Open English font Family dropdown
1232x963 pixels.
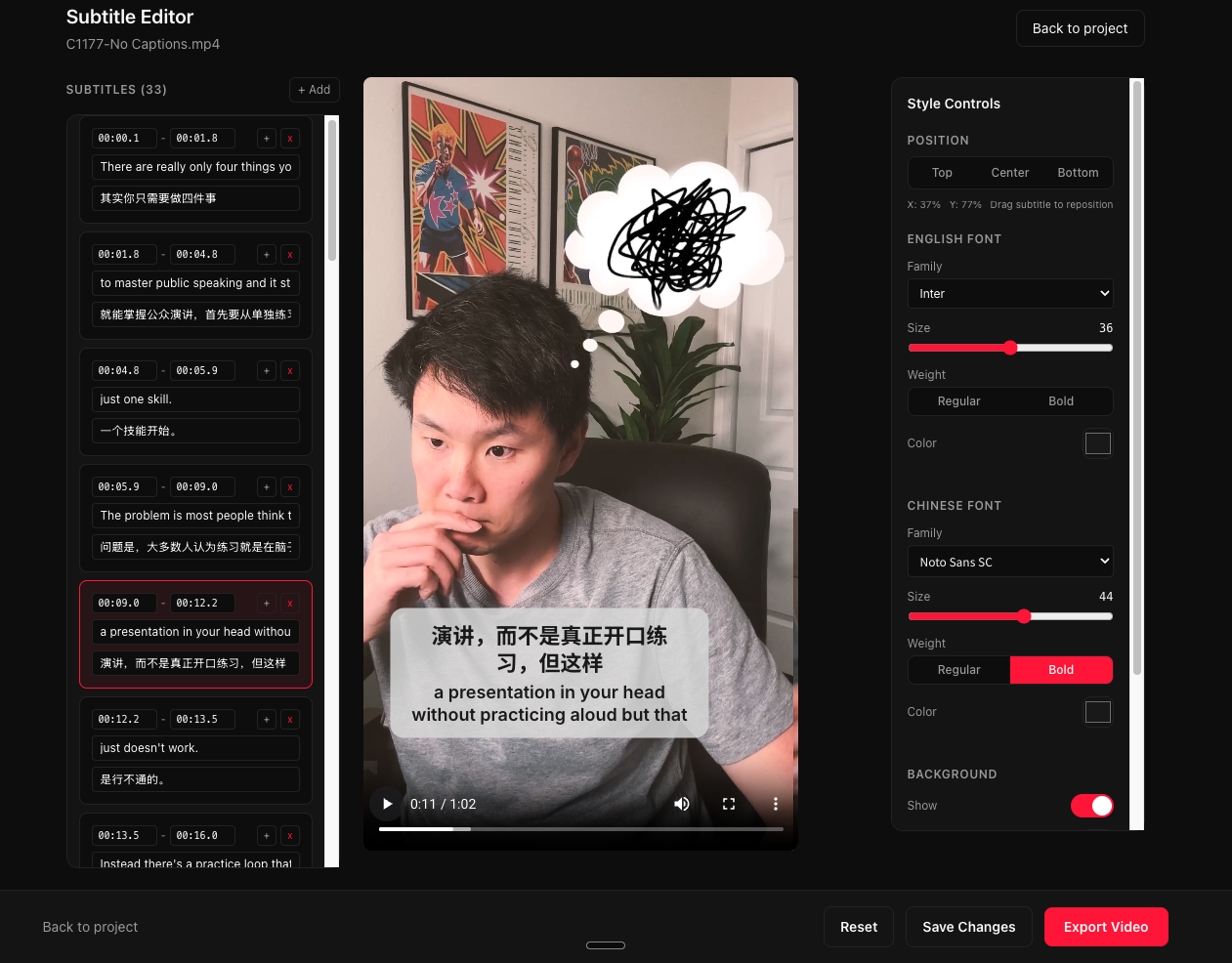[x=1010, y=294]
